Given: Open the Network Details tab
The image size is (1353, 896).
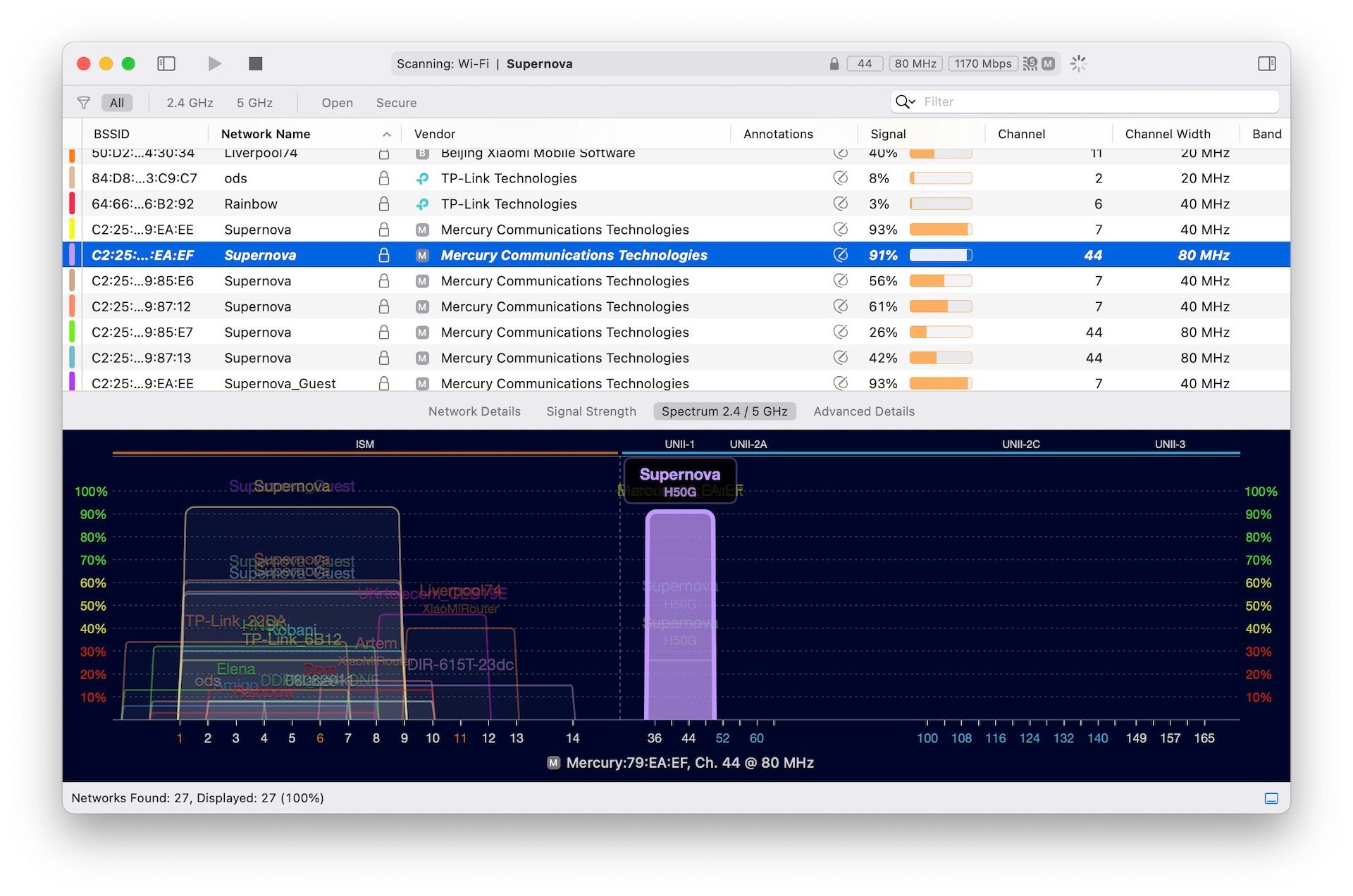Looking at the screenshot, I should click(474, 411).
